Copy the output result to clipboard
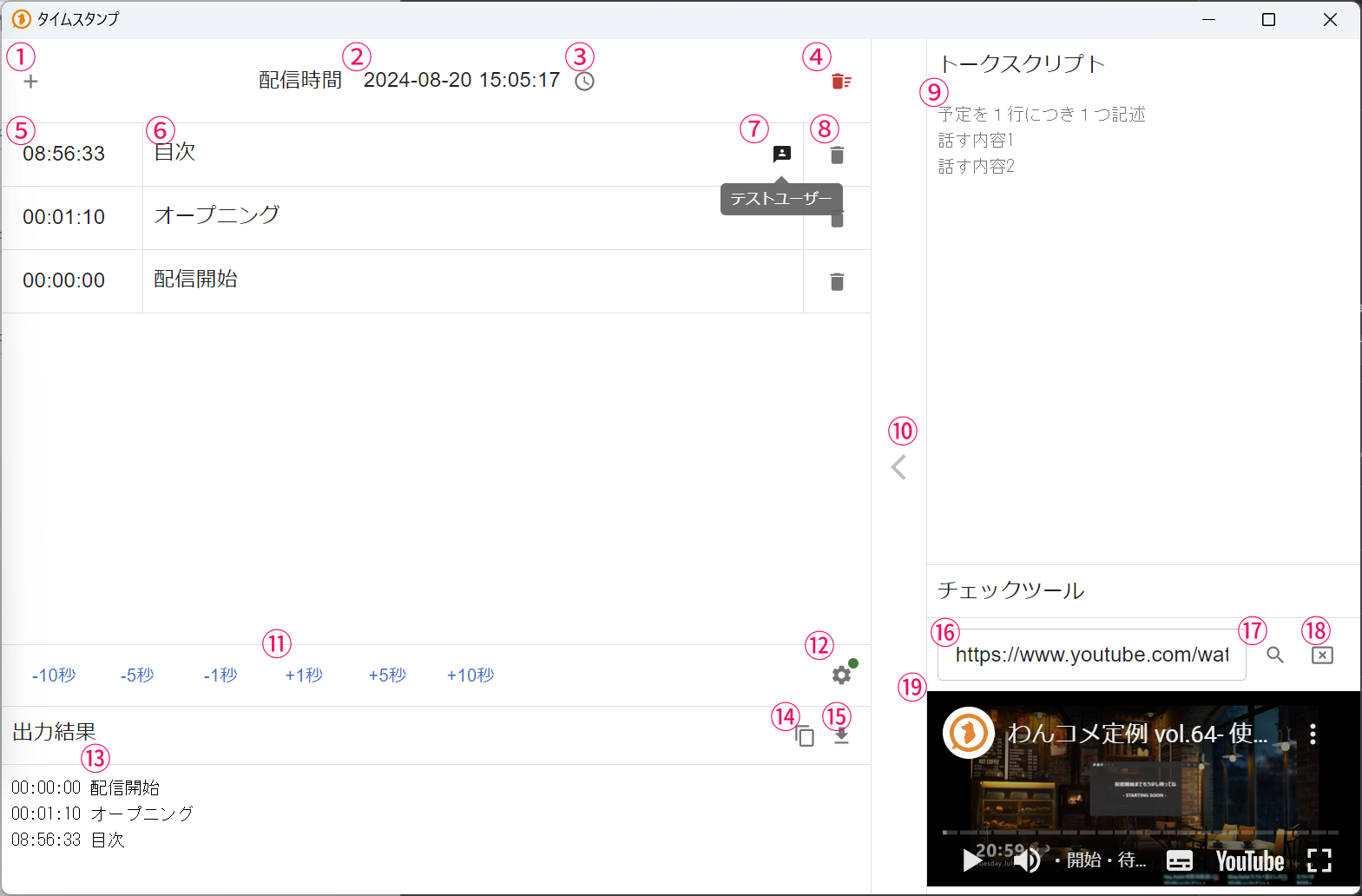Image resolution: width=1362 pixels, height=896 pixels. pos(805,736)
